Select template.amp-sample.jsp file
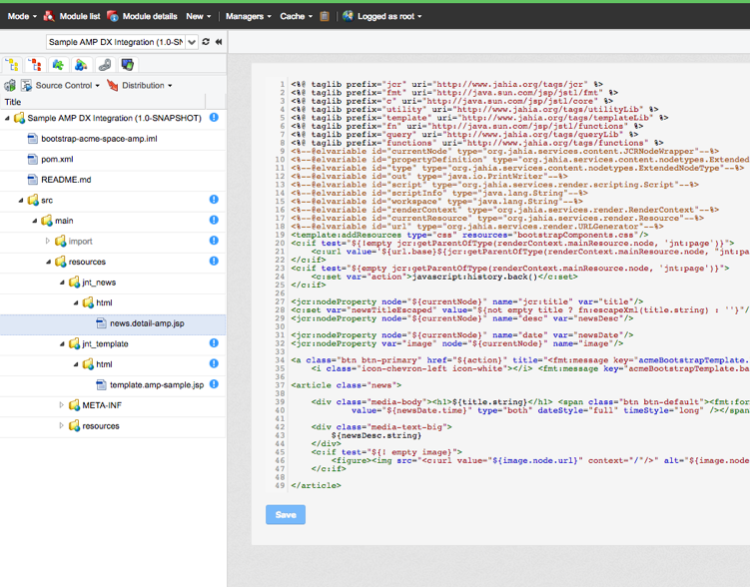Viewport: 750px width, 587px height. pos(157,385)
